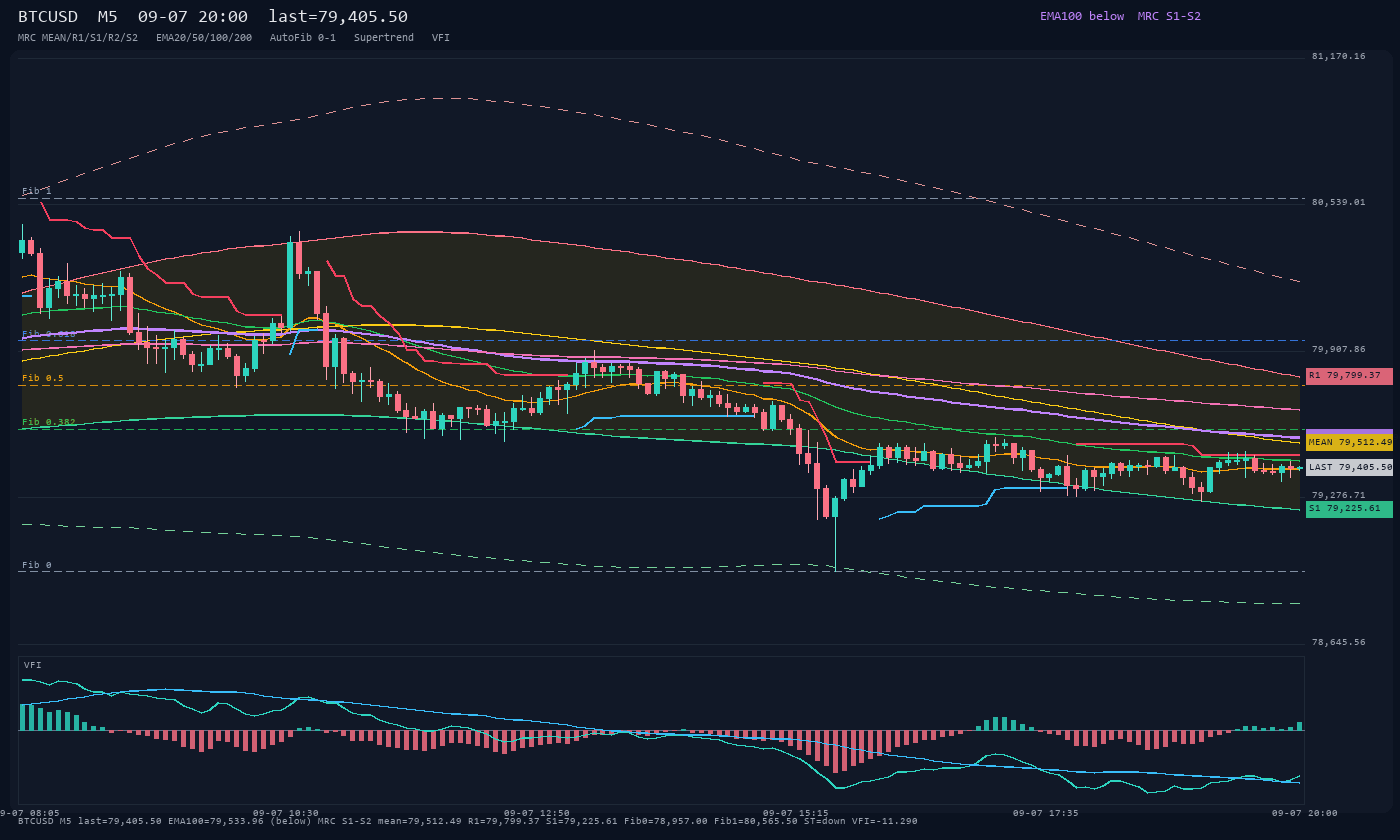The width and height of the screenshot is (1400, 840).
Task: Click the 'AutoFib 0-1' legend label
Action: click(x=303, y=37)
